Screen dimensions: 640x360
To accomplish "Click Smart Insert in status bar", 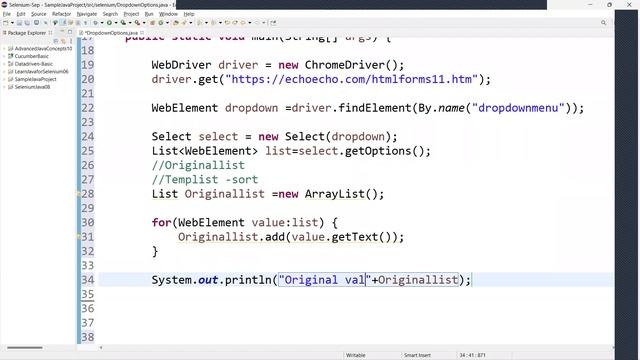I will pyautogui.click(x=417, y=355).
